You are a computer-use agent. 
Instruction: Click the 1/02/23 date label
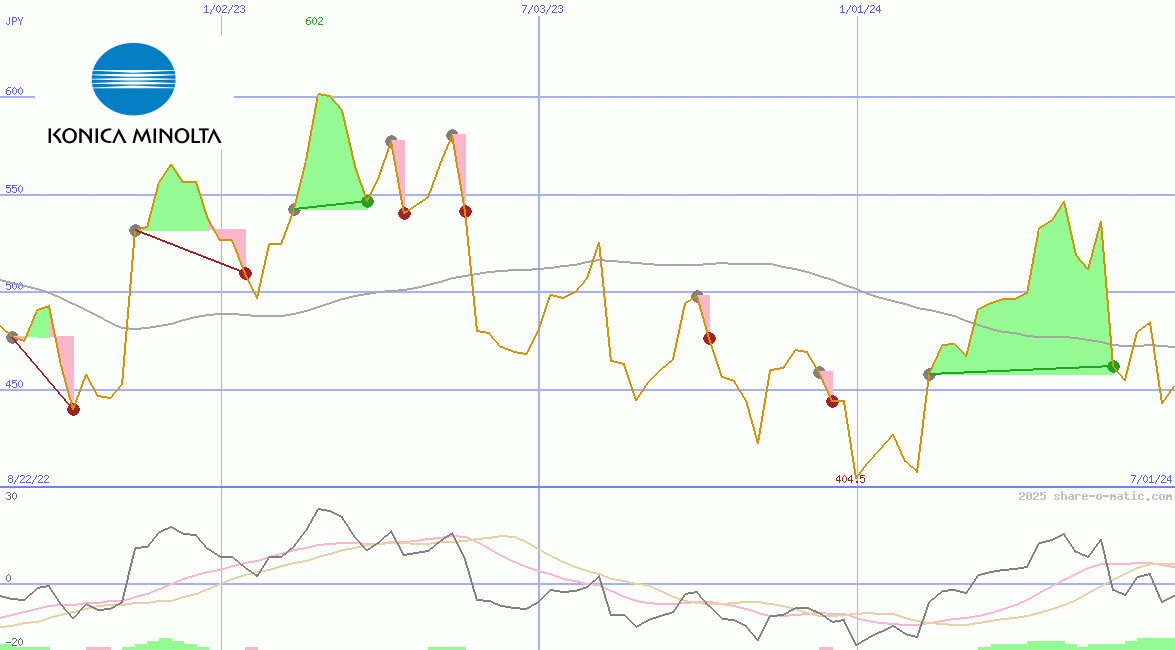coord(223,9)
